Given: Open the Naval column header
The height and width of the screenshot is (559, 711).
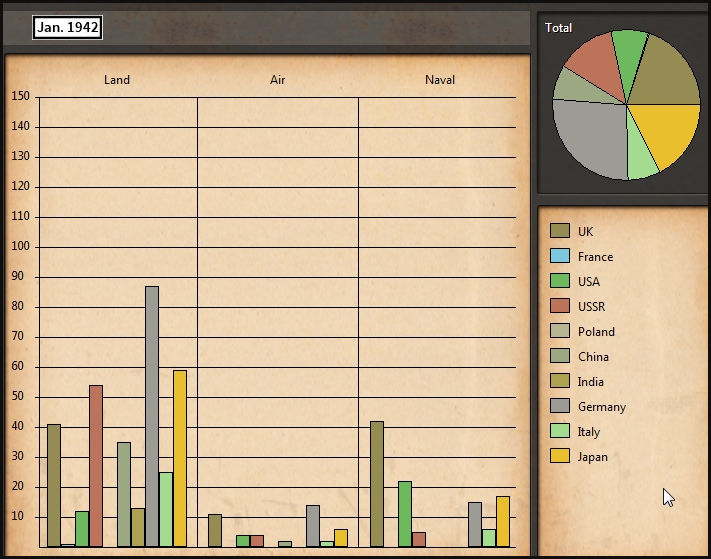Looking at the screenshot, I should [440, 80].
